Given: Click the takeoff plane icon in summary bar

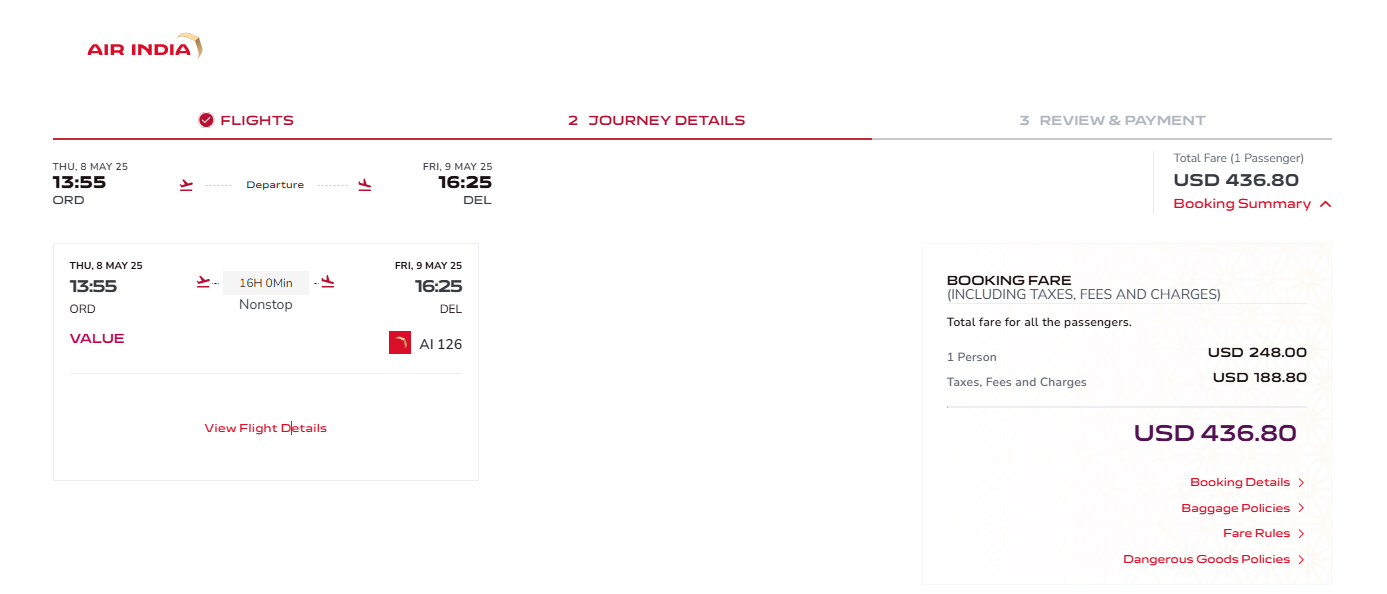Looking at the screenshot, I should point(186,185).
